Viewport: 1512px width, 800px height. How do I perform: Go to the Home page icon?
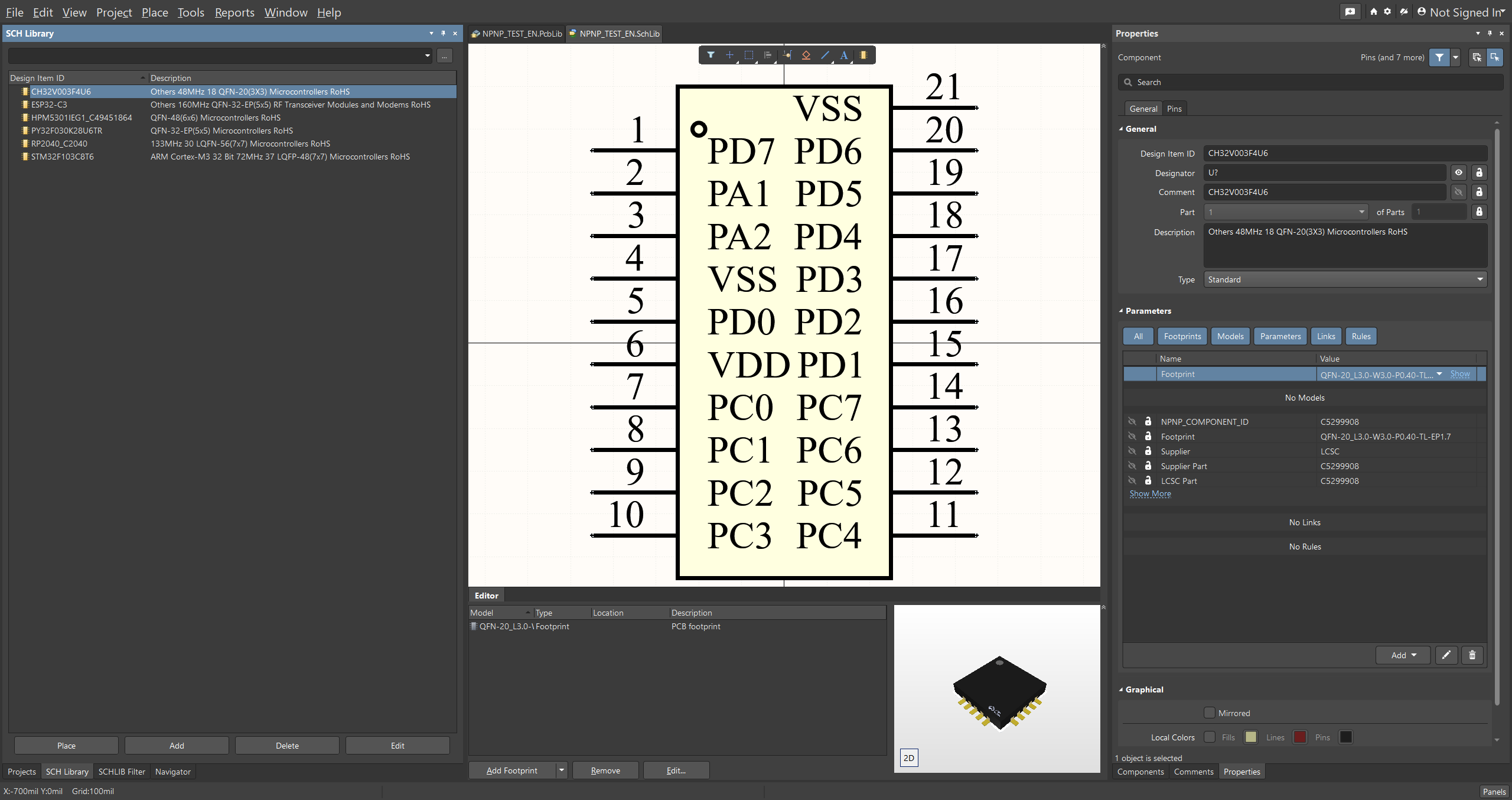[1374, 12]
